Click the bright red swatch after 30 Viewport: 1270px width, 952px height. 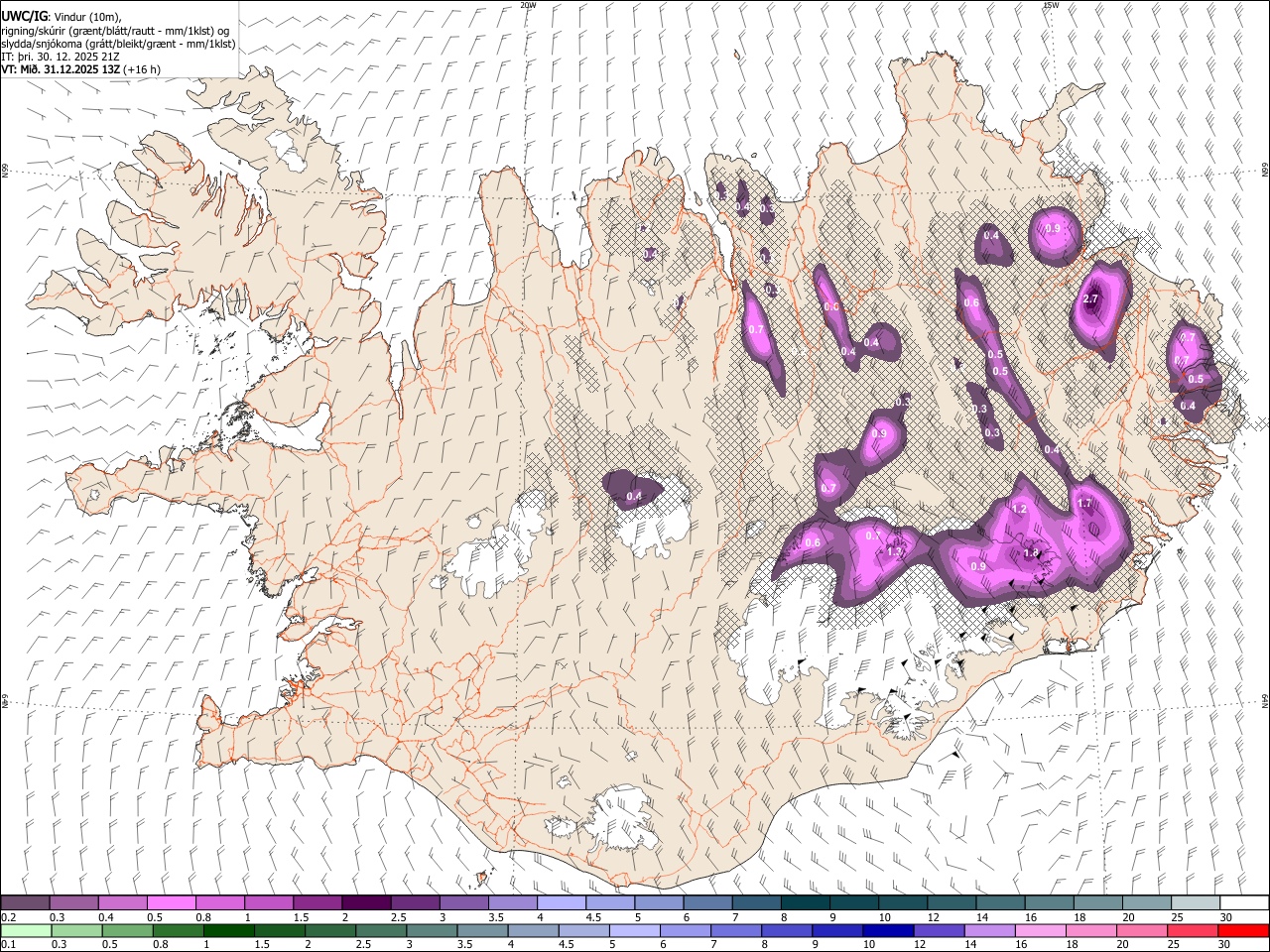pyautogui.click(x=1243, y=930)
